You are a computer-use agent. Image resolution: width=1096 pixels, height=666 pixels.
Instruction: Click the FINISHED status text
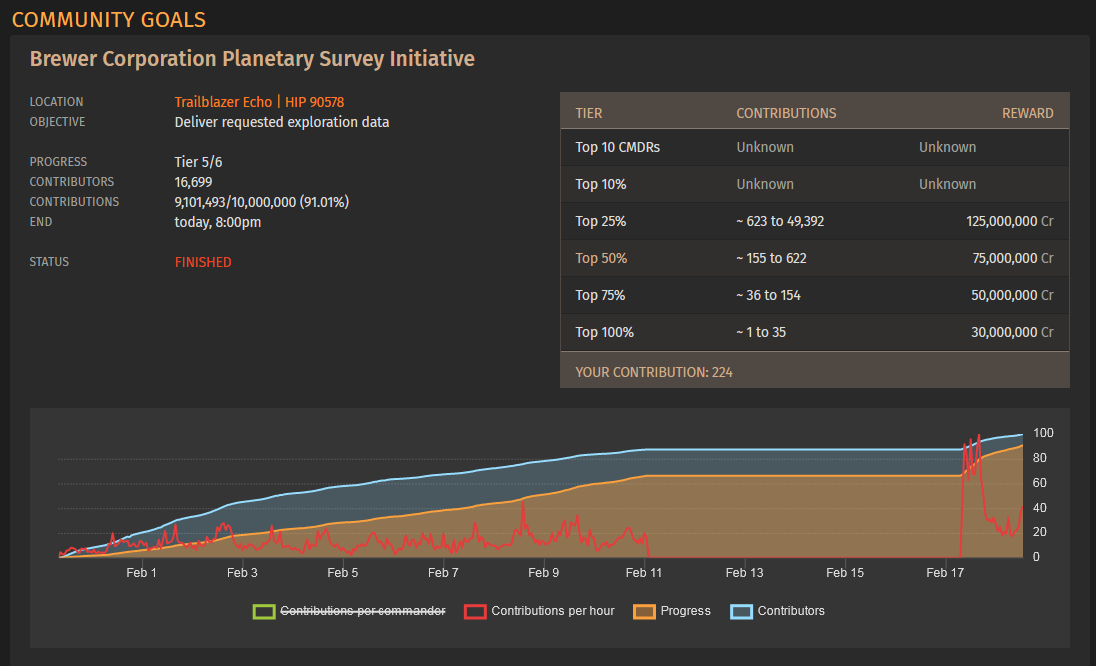203,262
